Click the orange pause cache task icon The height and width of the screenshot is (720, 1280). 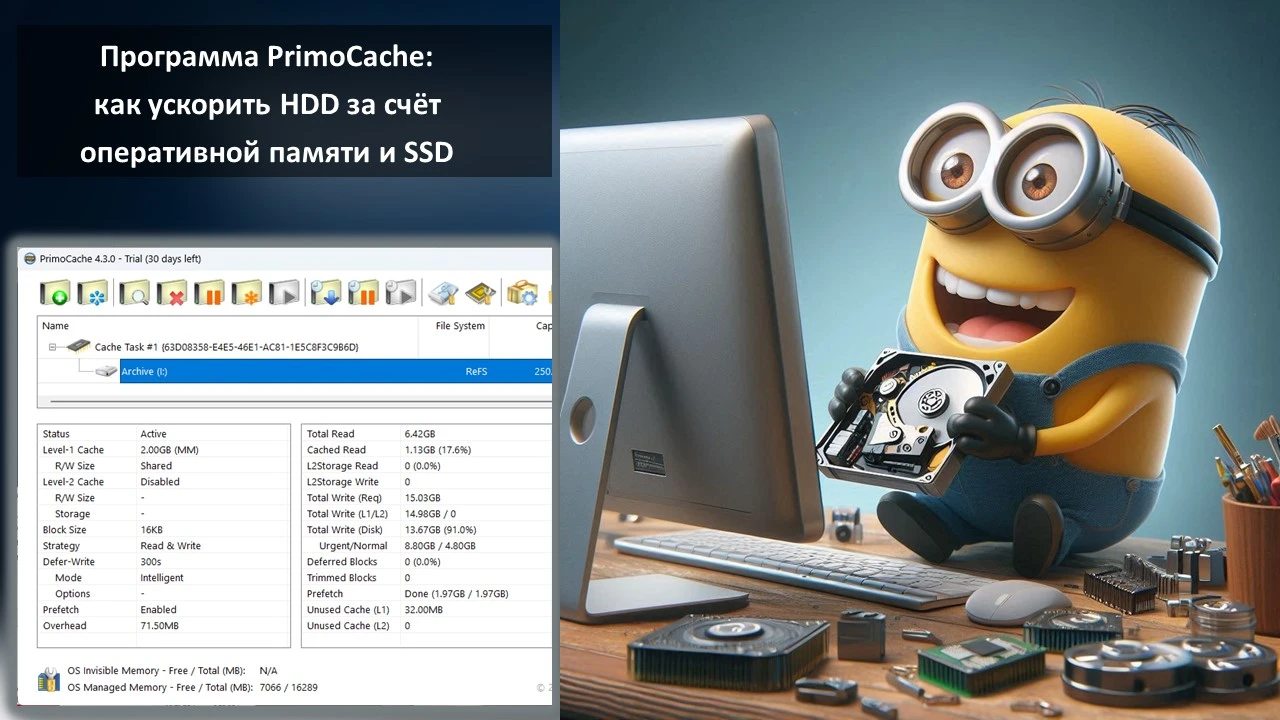(209, 292)
